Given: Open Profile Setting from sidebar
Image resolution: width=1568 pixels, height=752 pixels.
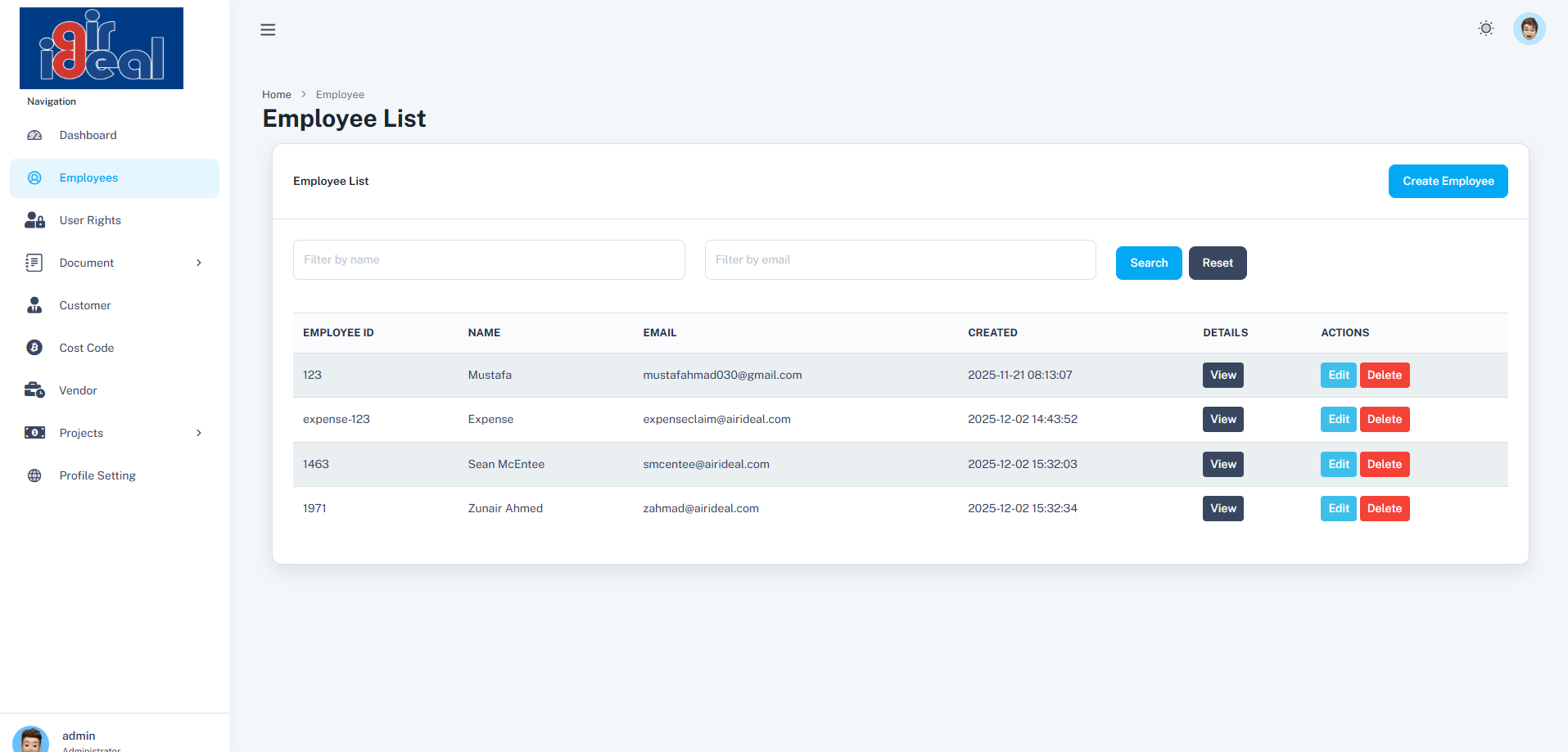Looking at the screenshot, I should pos(115,475).
